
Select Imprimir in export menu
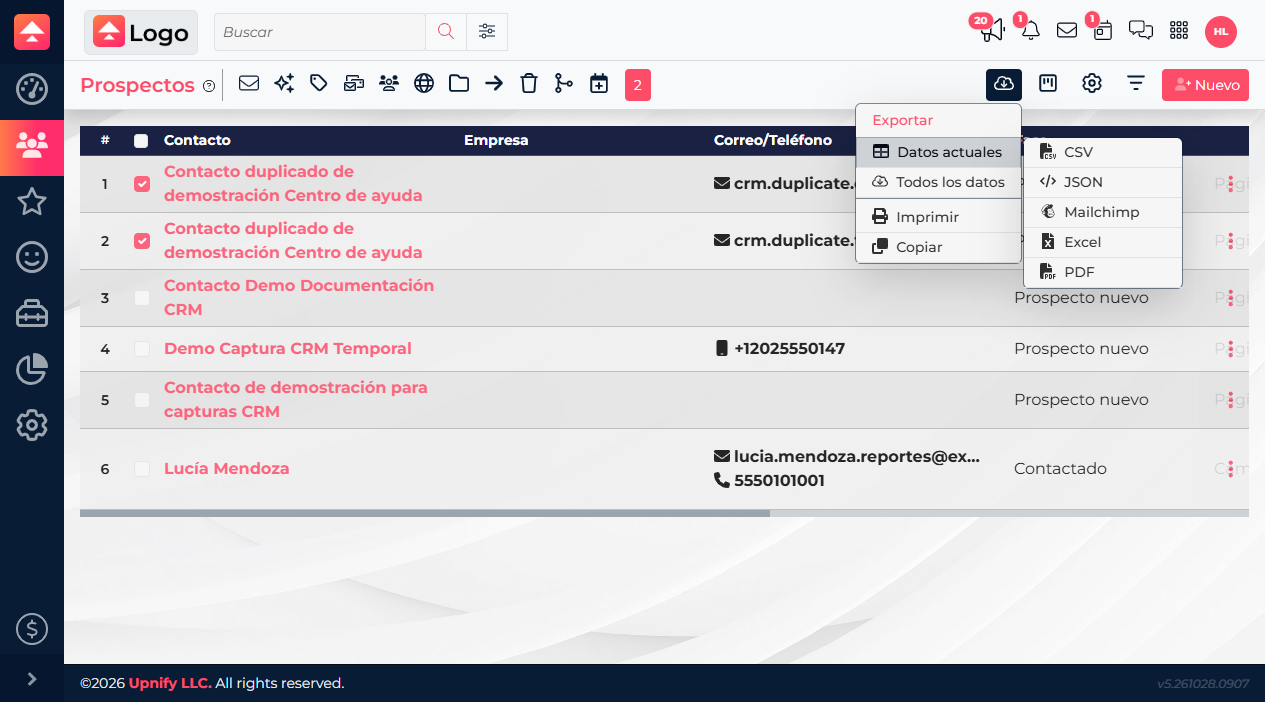tap(938, 217)
